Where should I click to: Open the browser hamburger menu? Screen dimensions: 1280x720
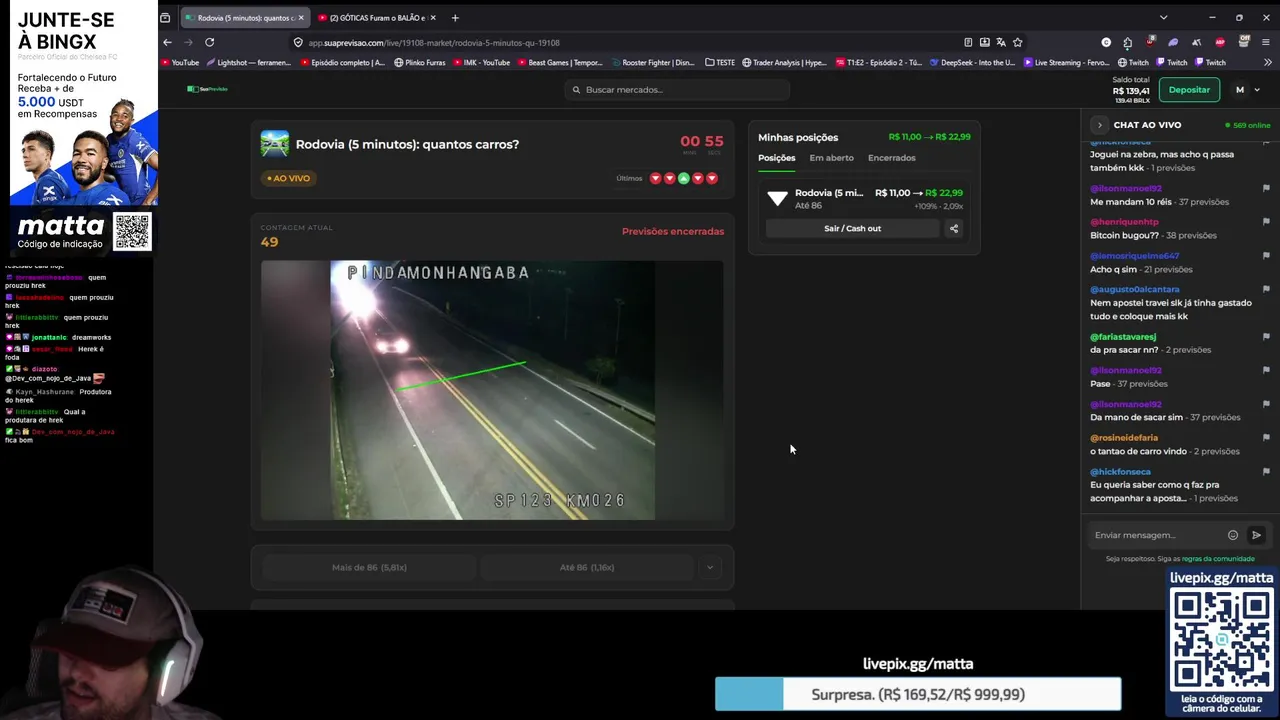point(1266,42)
